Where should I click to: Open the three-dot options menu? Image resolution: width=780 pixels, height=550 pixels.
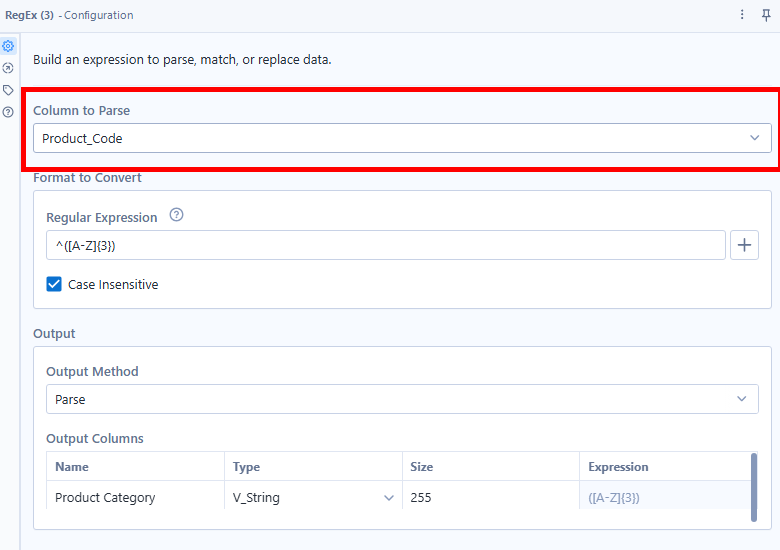(x=742, y=15)
